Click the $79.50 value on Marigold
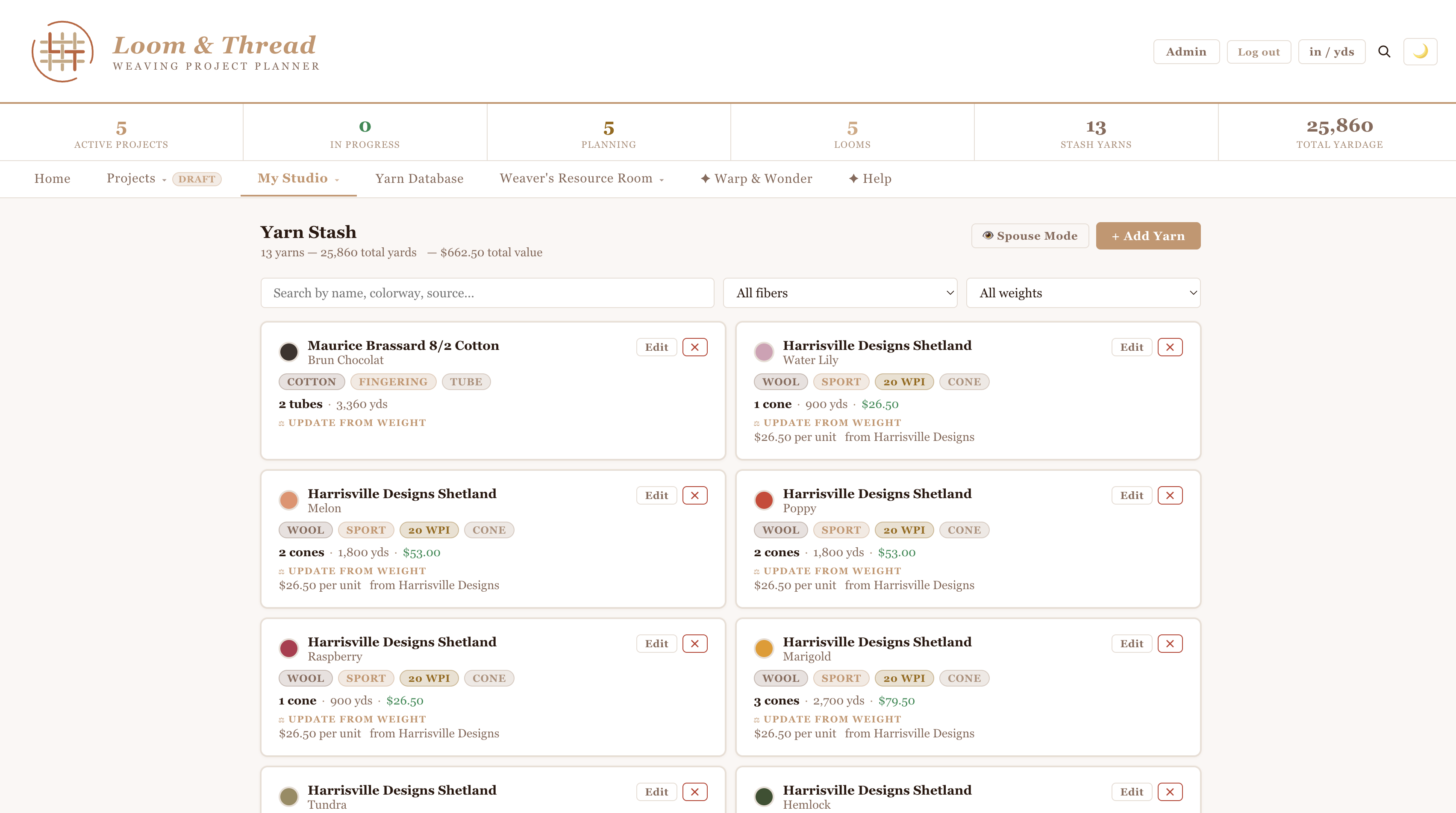This screenshot has width=1456, height=813. point(897,701)
